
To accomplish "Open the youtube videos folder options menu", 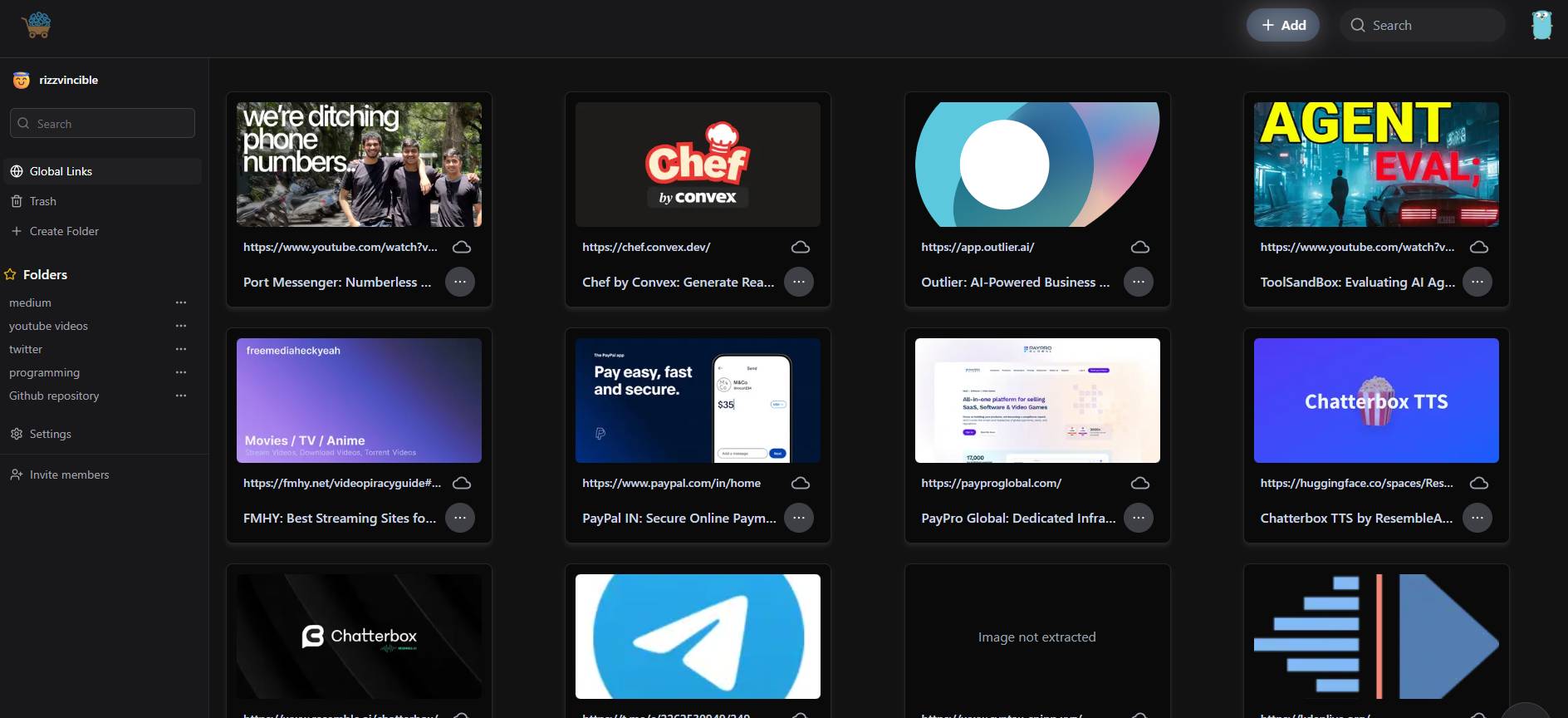I will pos(181,326).
